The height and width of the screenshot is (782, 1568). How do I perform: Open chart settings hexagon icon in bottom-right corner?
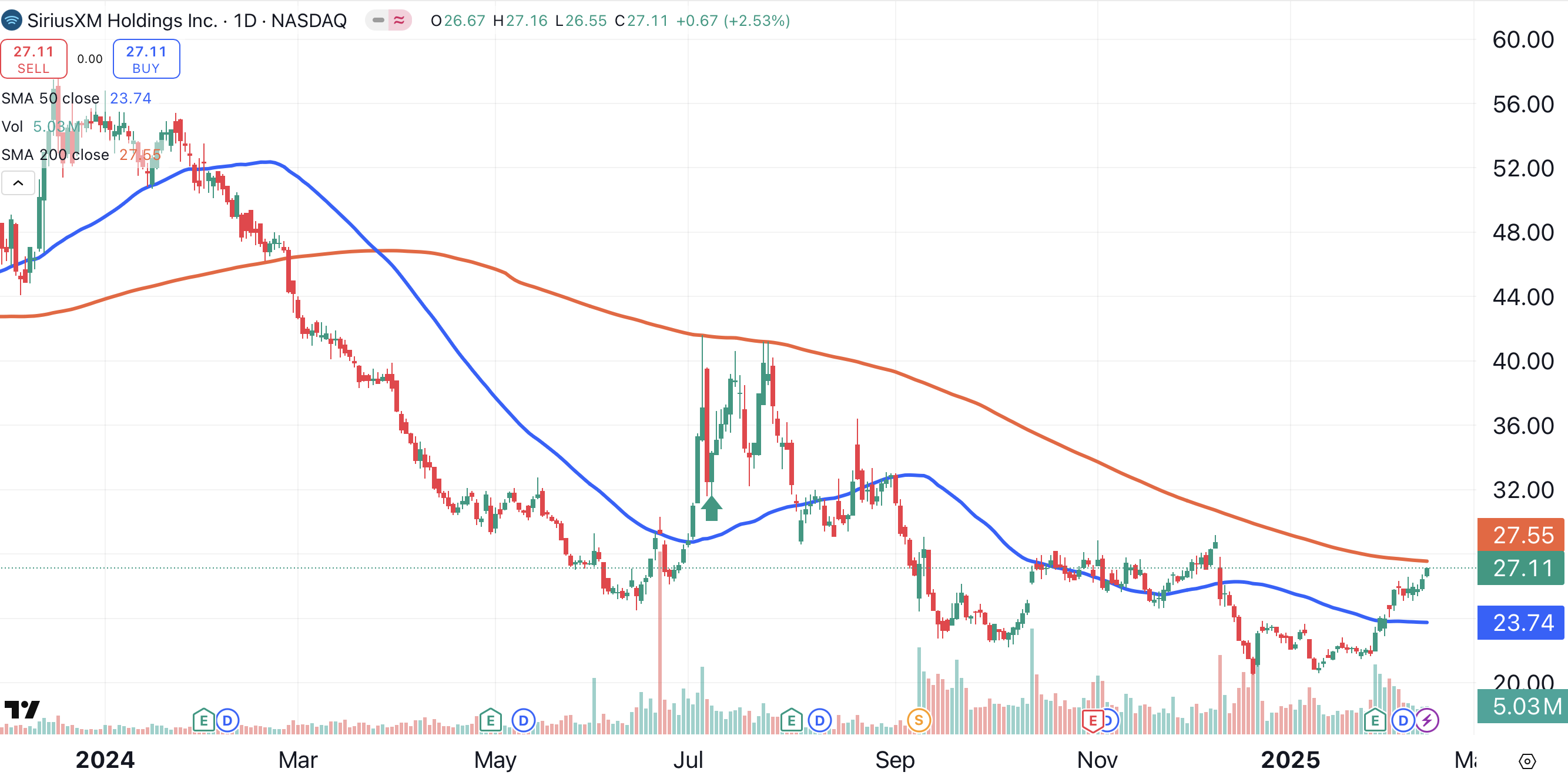point(1527,761)
